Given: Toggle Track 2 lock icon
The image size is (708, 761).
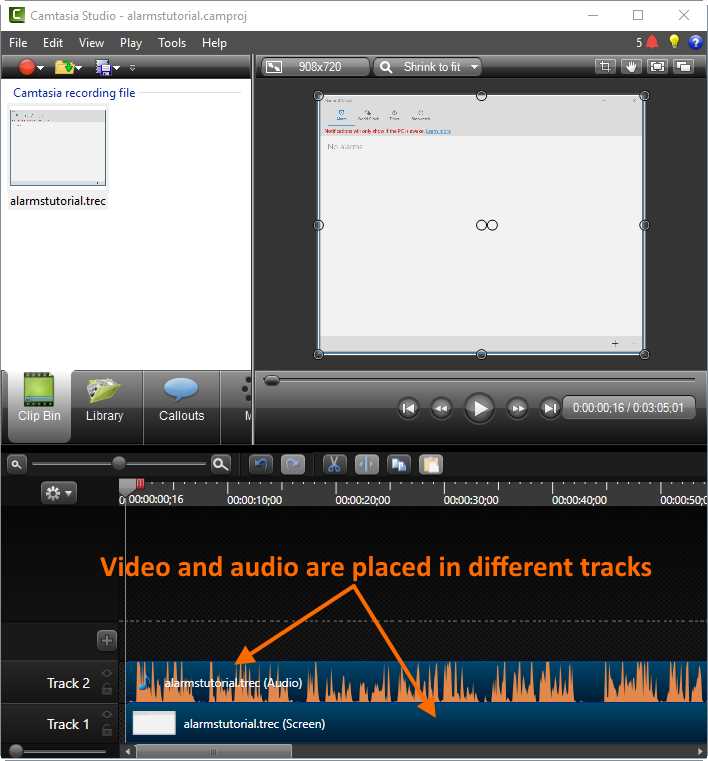Looking at the screenshot, I should (107, 688).
